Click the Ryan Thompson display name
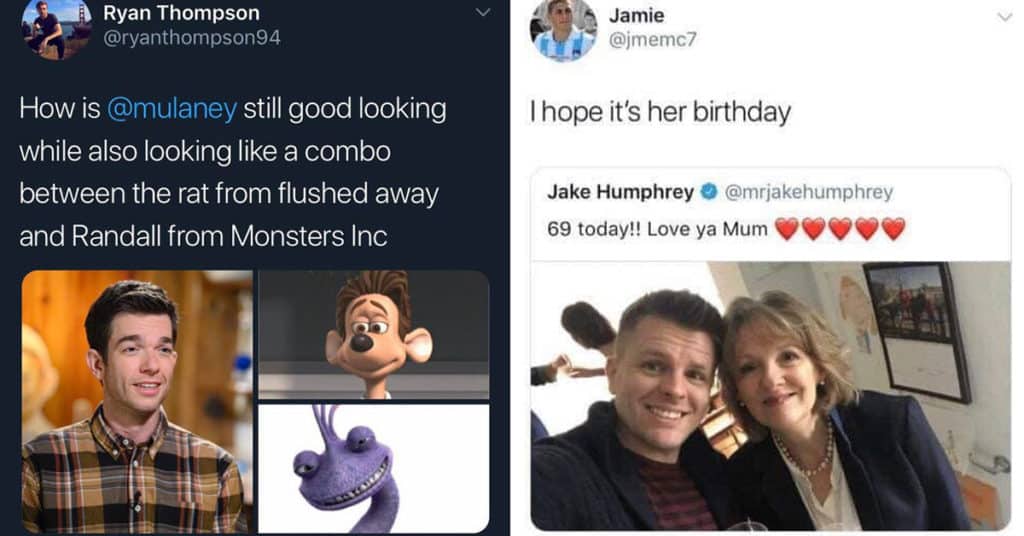This screenshot has width=1024, height=536. (x=182, y=12)
